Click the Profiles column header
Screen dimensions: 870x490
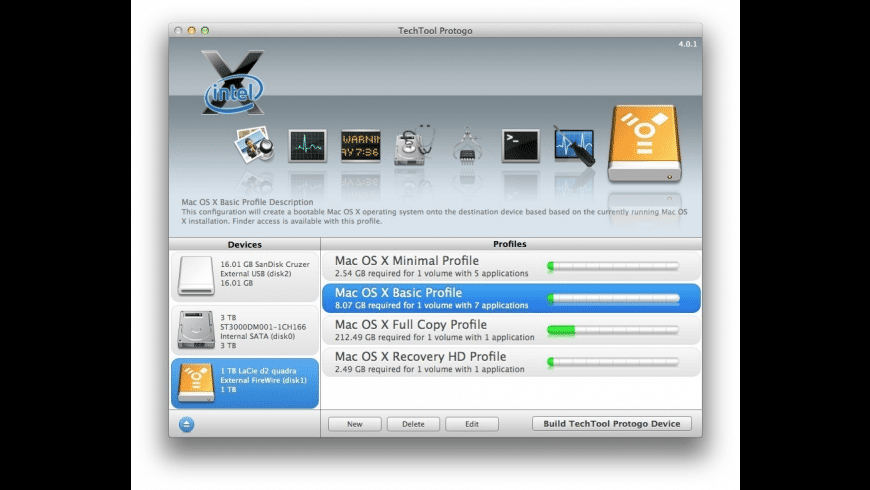pyautogui.click(x=511, y=244)
